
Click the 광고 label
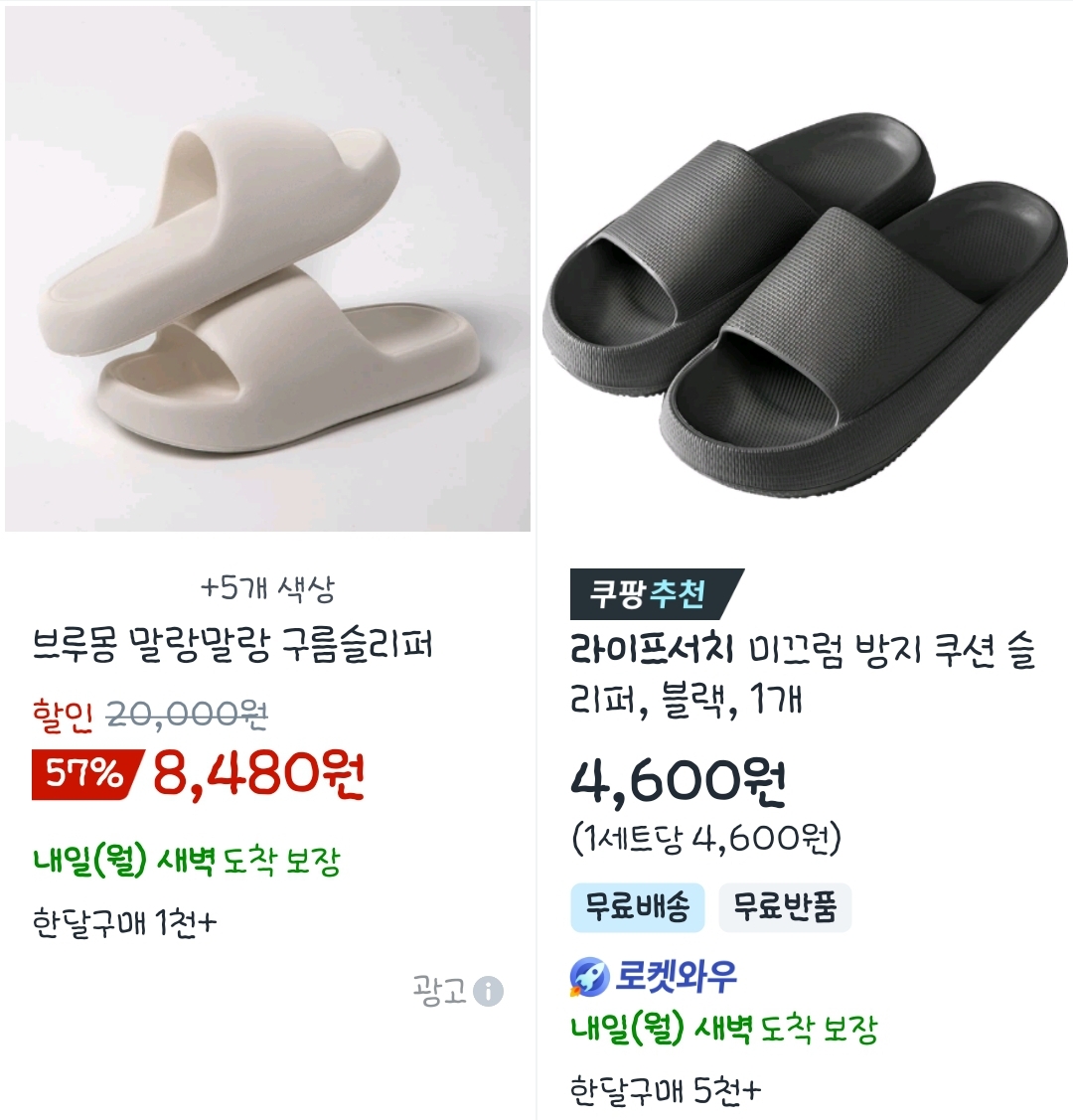click(439, 991)
